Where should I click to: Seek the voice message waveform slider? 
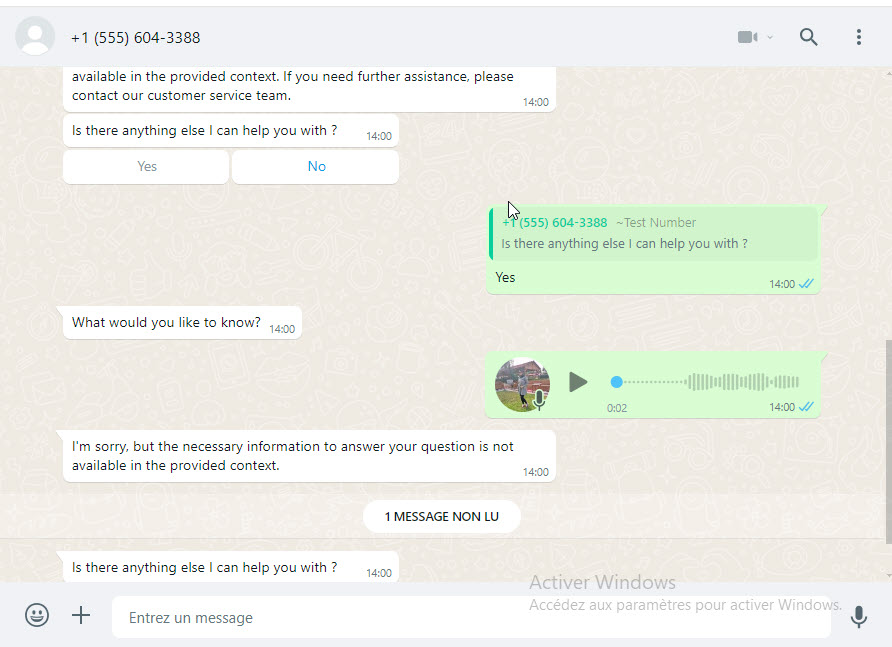[705, 382]
